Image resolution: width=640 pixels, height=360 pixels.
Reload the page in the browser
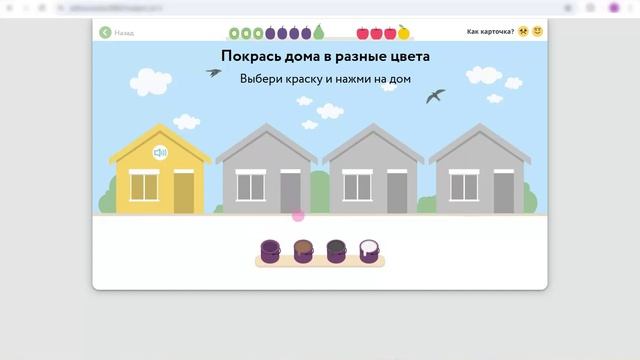42,8
